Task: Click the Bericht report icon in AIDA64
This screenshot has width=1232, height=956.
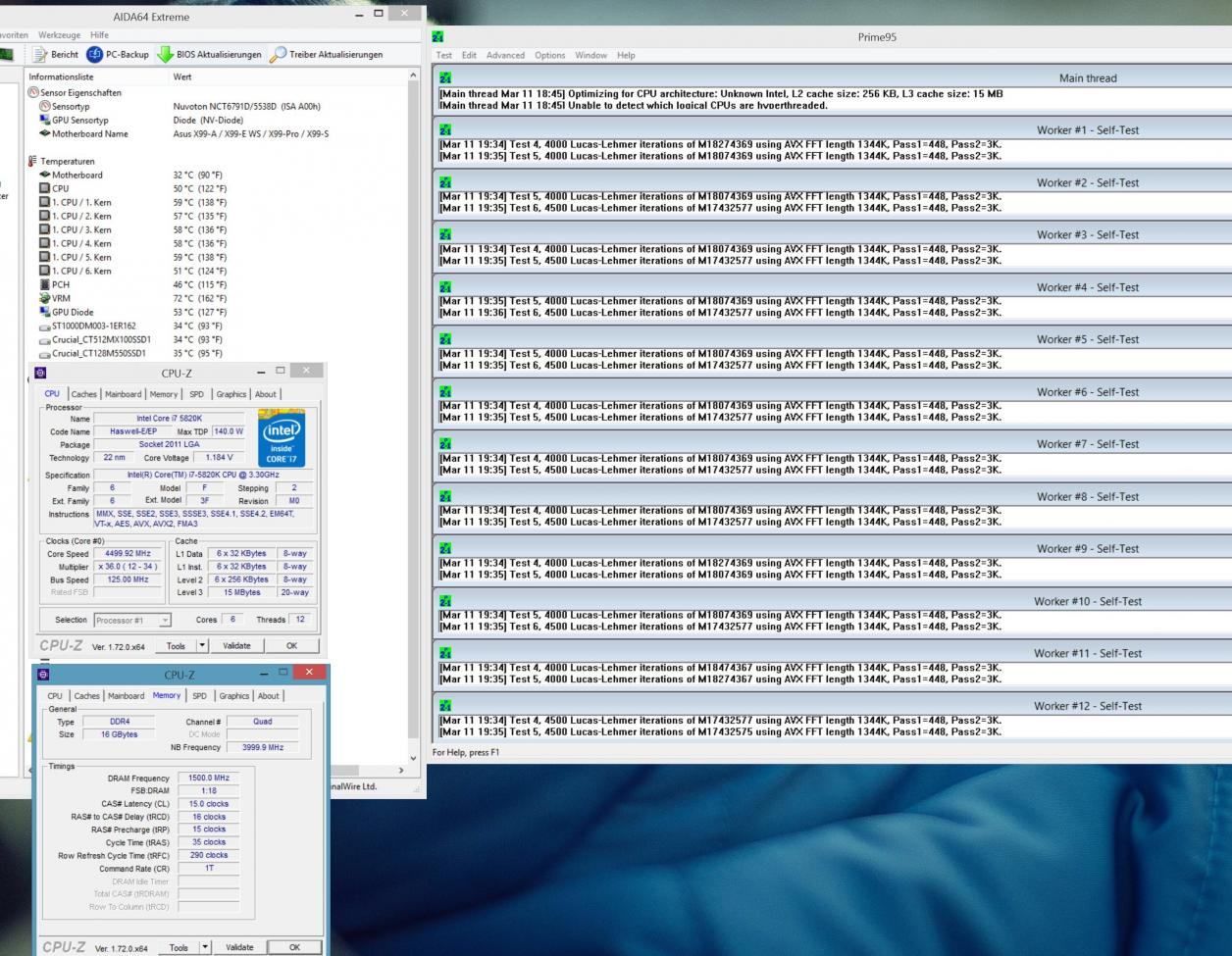Action: (41, 55)
